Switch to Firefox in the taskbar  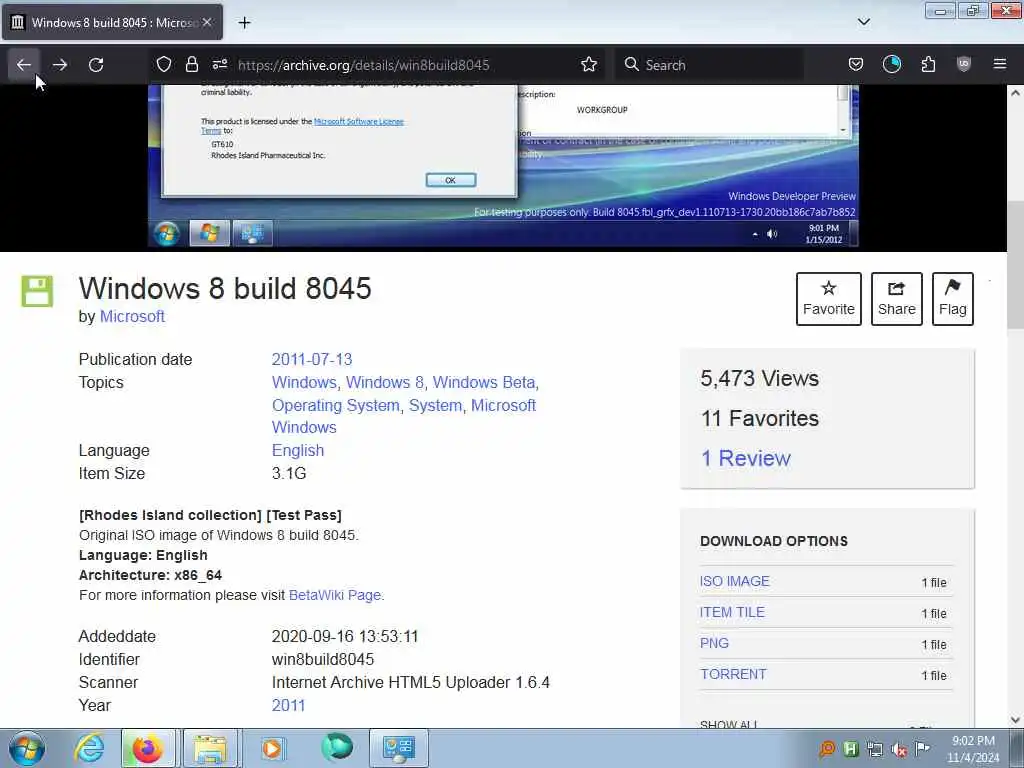[147, 748]
